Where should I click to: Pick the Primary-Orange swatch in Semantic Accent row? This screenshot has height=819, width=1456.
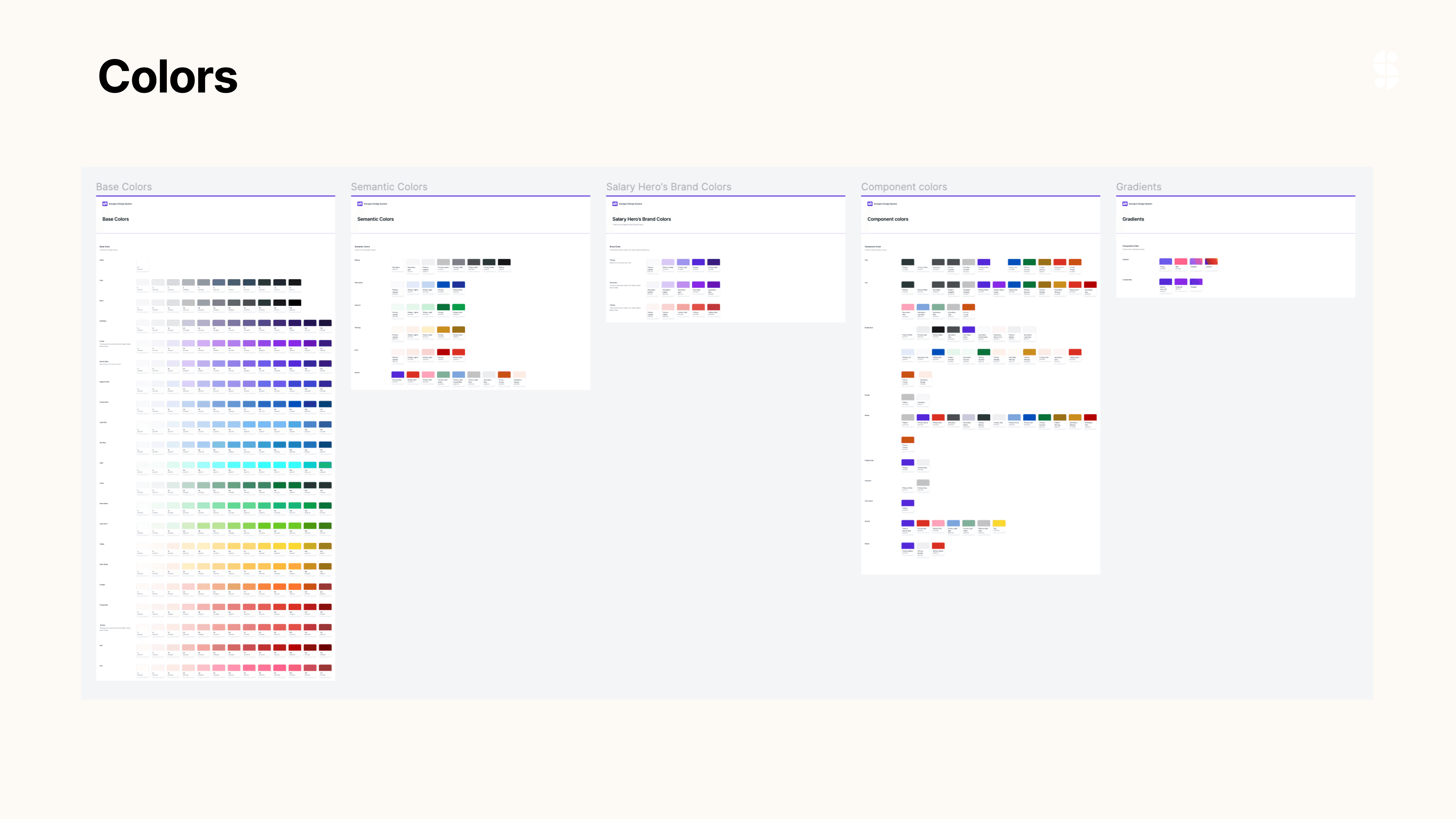click(x=504, y=375)
